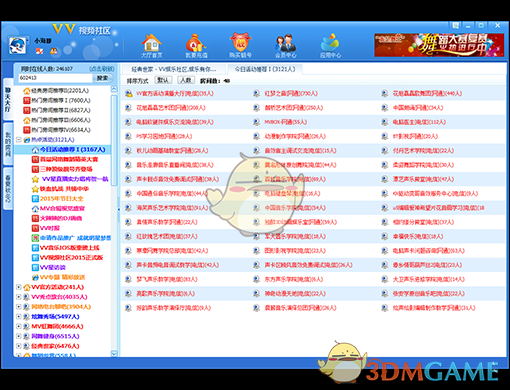Click room icon beside the (440人) room

[385, 93]
